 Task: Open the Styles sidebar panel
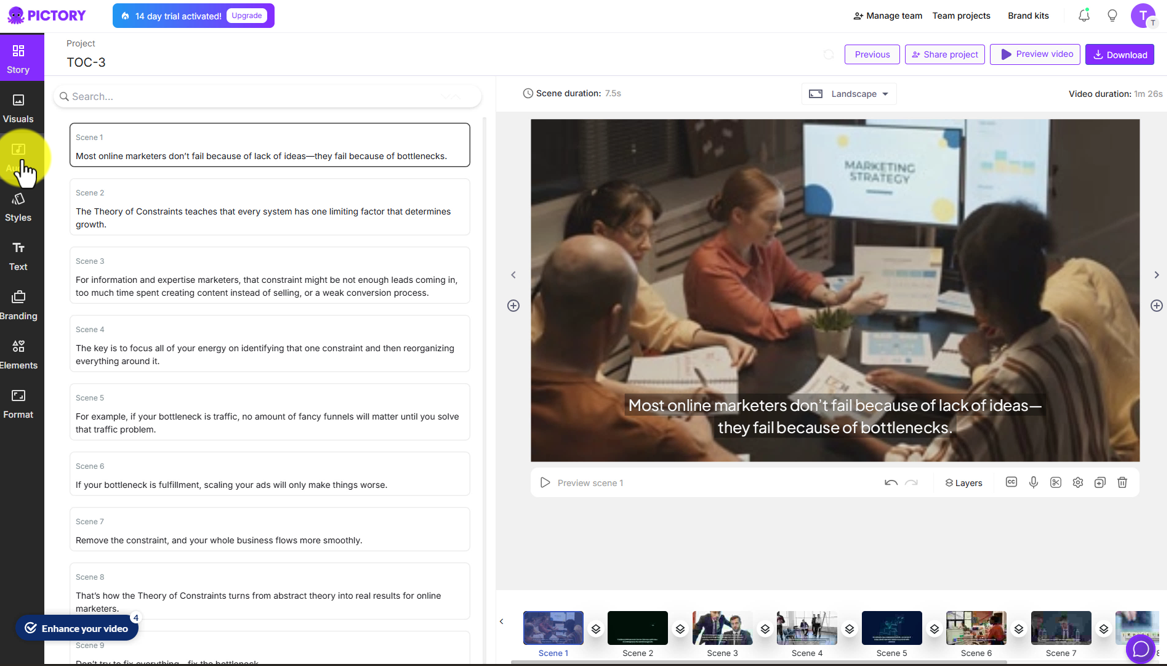(x=18, y=207)
